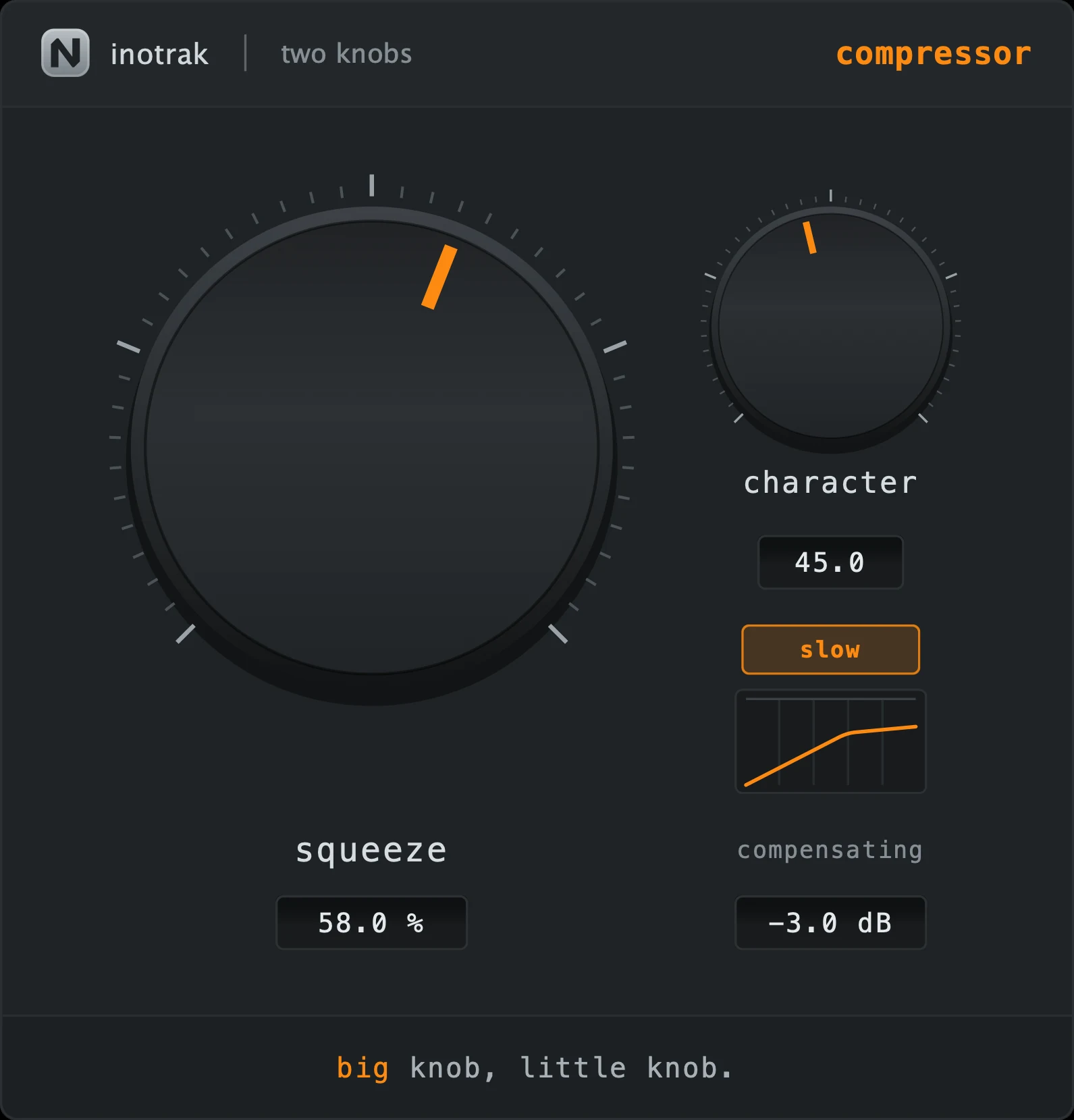Click the "compressor" title text
This screenshot has height=1120, width=1074.
[934, 53]
